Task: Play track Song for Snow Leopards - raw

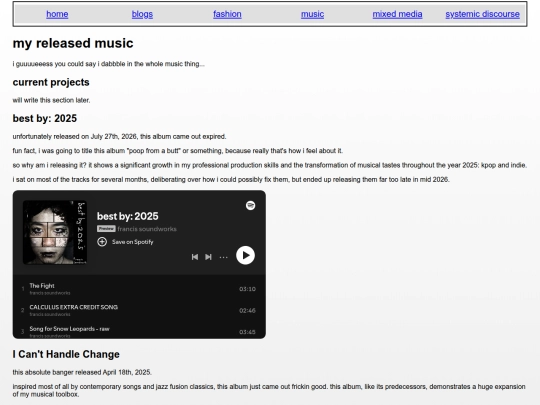Action: [139, 331]
